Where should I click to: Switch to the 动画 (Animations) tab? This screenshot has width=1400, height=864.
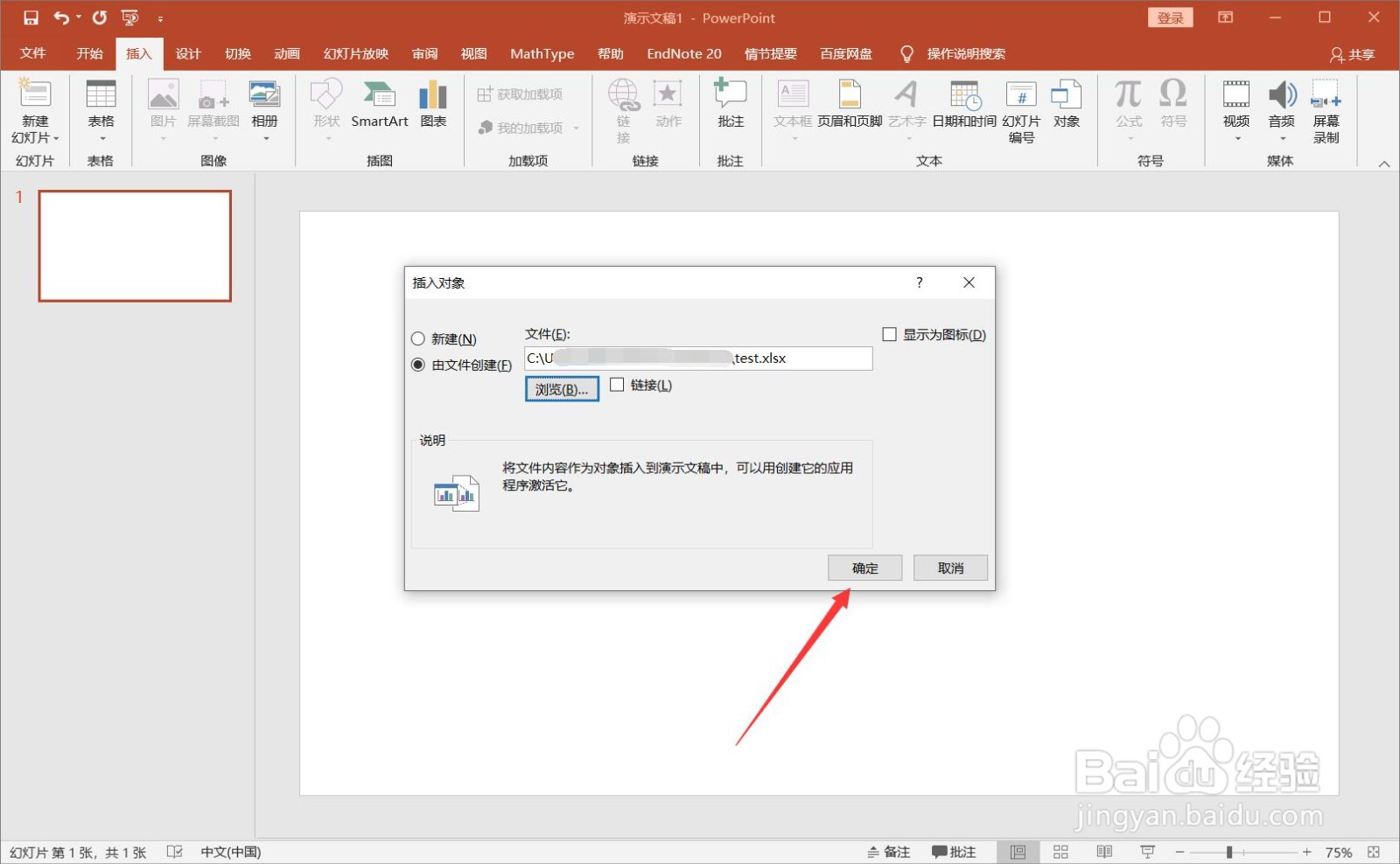point(287,53)
